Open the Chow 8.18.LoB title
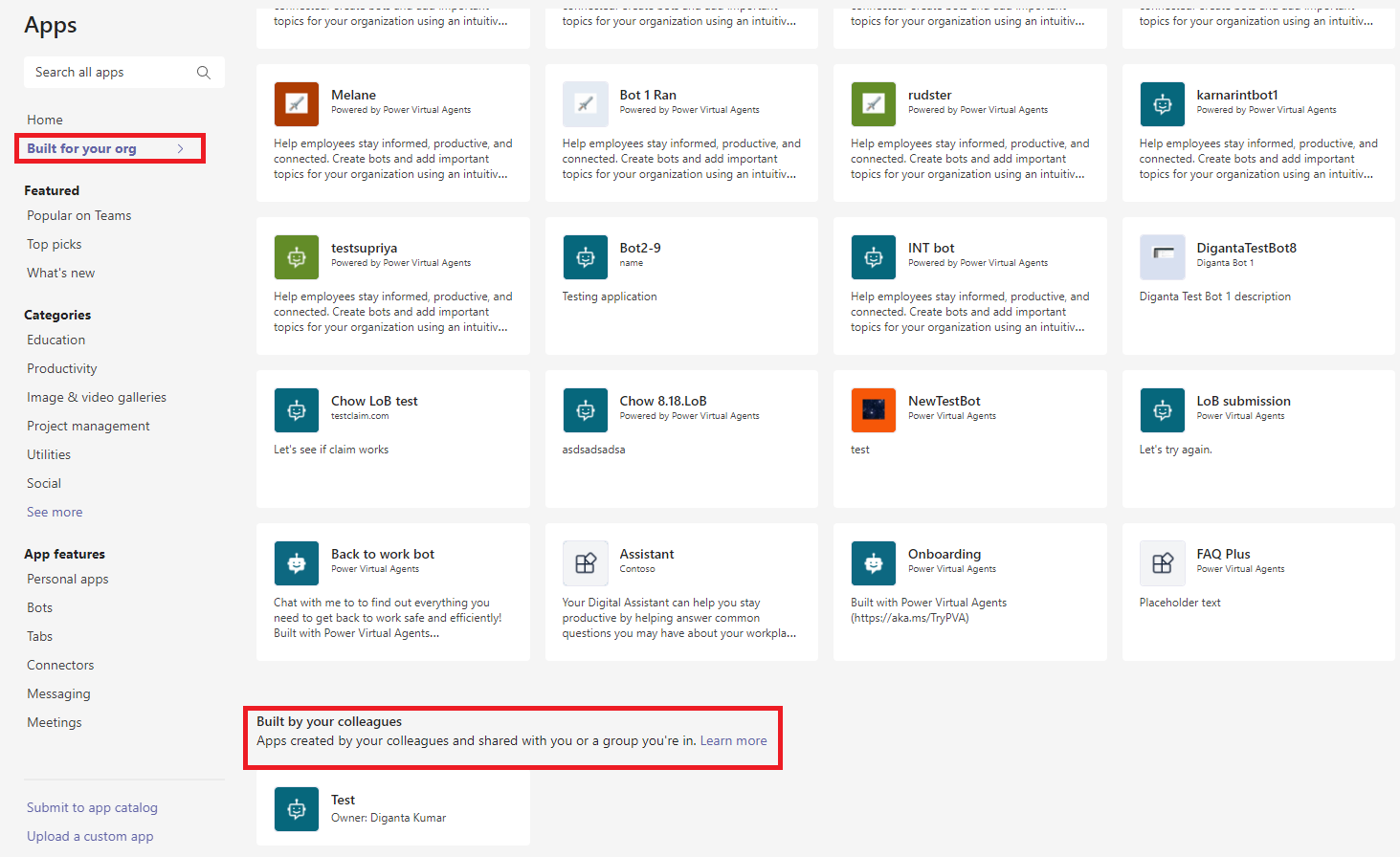Image resolution: width=1400 pixels, height=857 pixels. point(663,401)
